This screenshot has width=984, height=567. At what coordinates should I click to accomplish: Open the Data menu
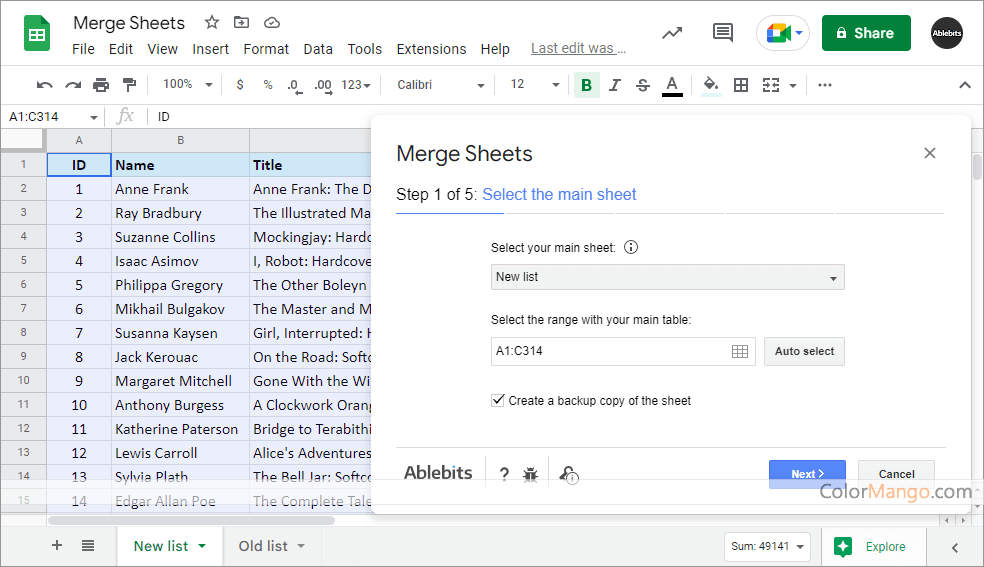[x=318, y=49]
